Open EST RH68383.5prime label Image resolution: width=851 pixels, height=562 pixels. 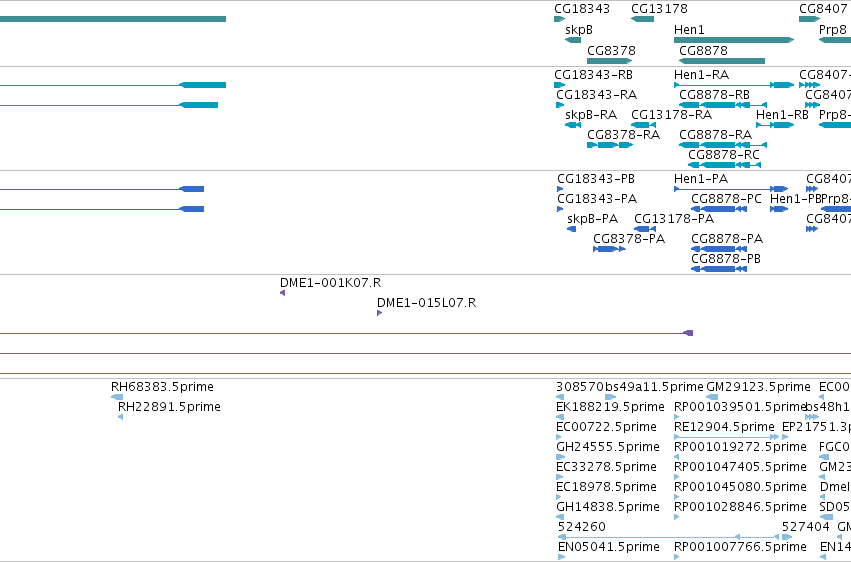(x=162, y=387)
